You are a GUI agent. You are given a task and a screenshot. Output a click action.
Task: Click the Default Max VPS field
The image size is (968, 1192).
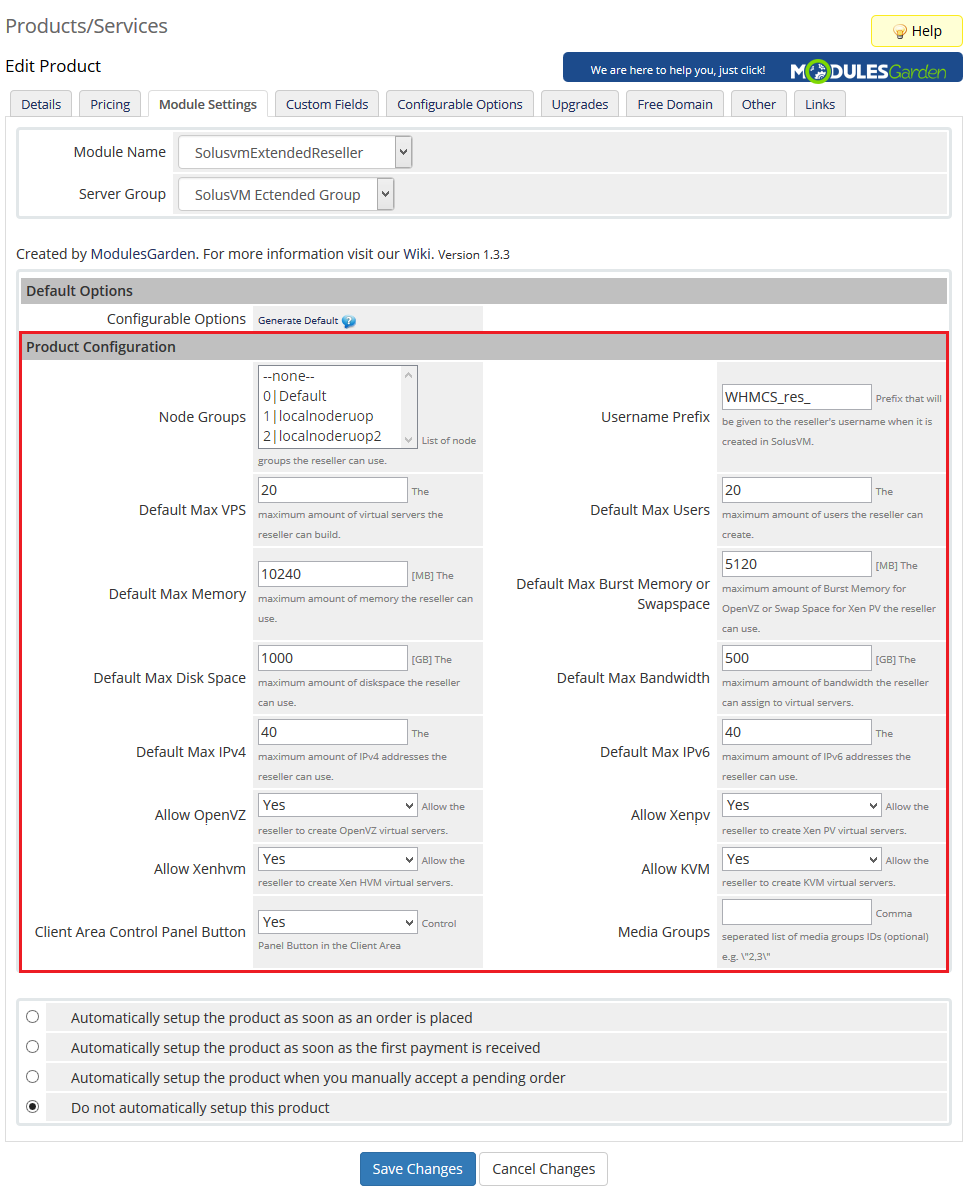pyautogui.click(x=333, y=490)
